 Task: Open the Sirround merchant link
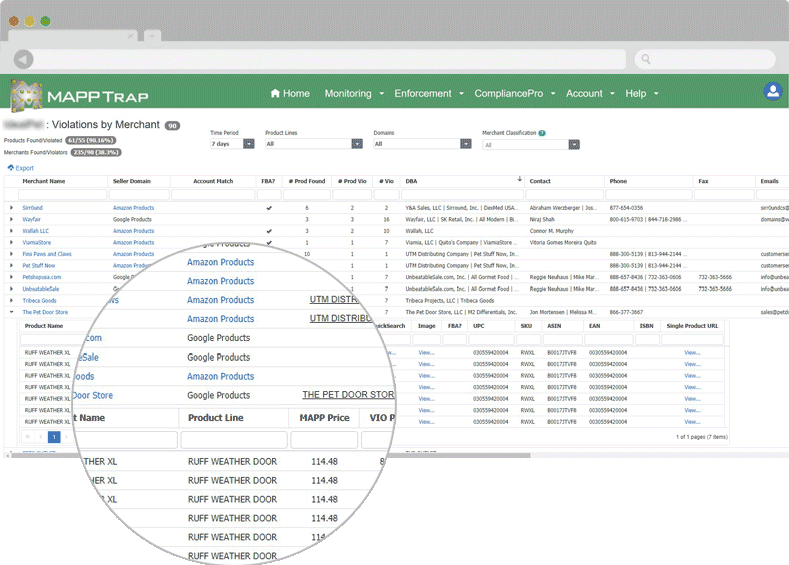(32, 208)
